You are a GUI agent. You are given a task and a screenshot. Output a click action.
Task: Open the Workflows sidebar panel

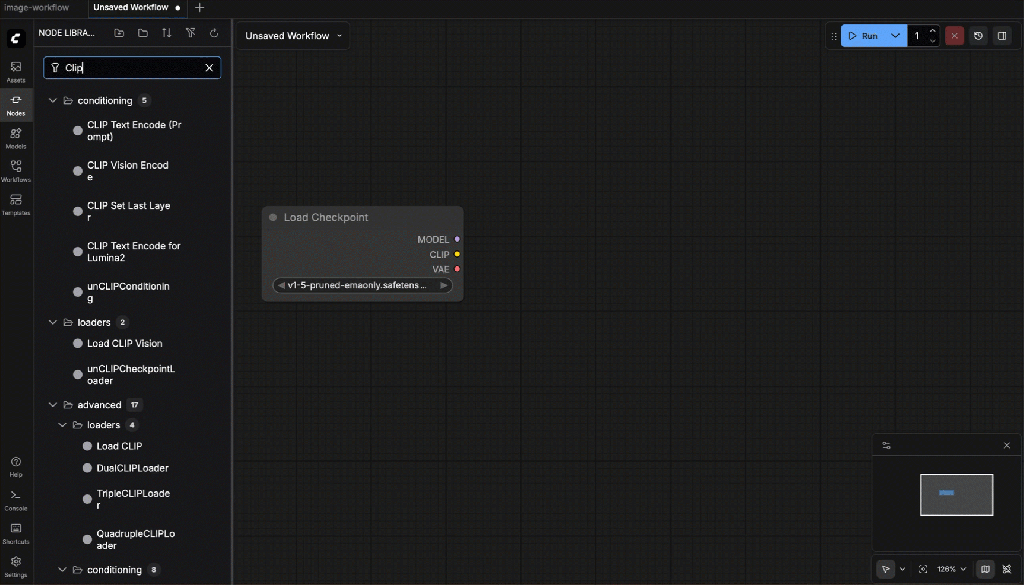[x=16, y=170]
